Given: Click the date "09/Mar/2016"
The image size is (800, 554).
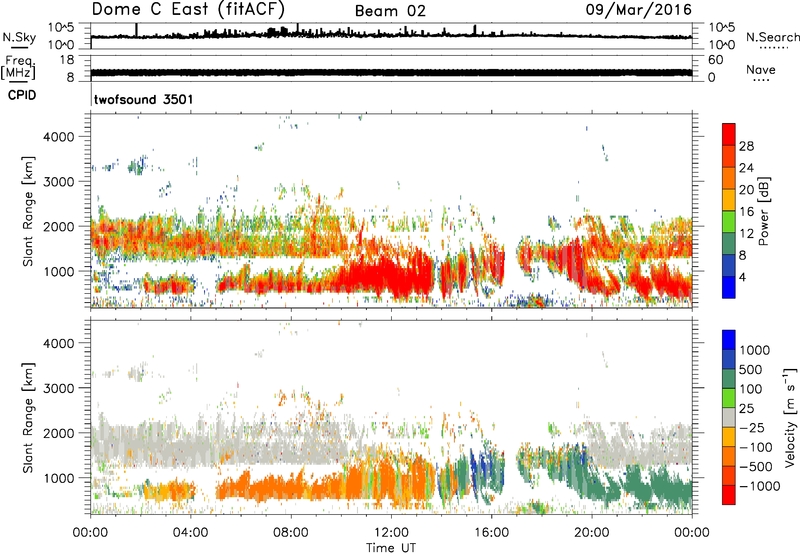Looking at the screenshot, I should pyautogui.click(x=638, y=10).
